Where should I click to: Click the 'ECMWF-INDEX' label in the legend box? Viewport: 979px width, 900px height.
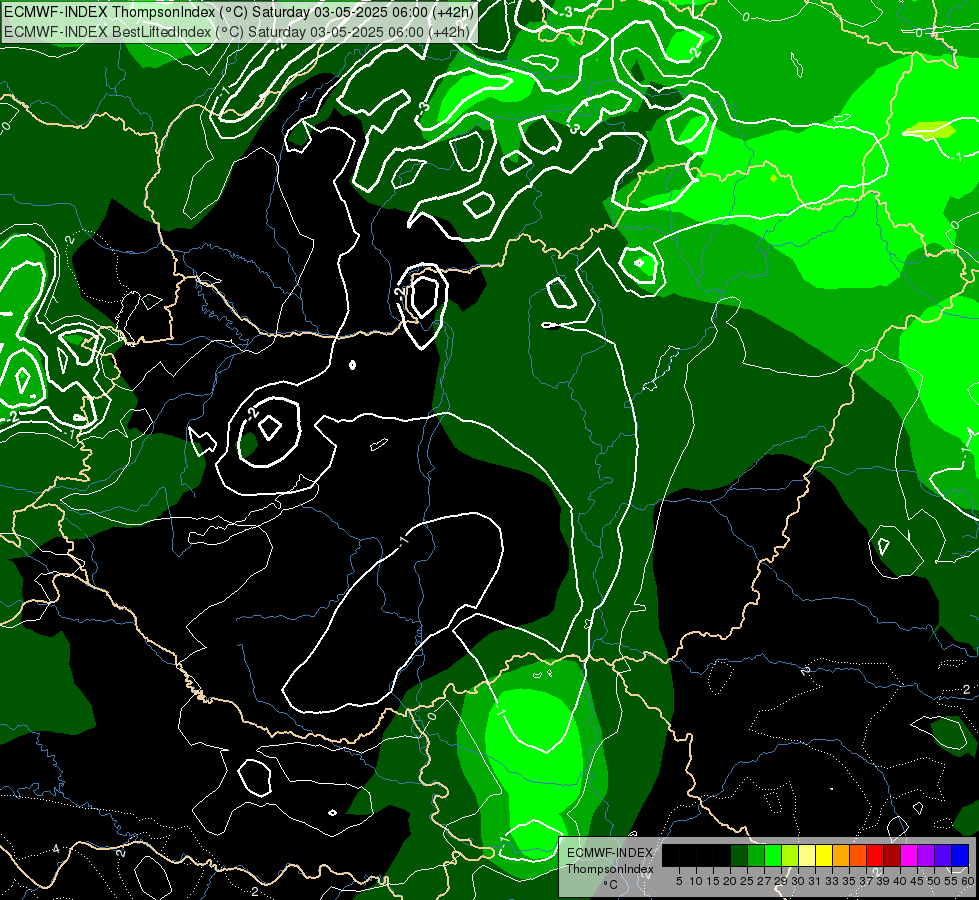609,853
